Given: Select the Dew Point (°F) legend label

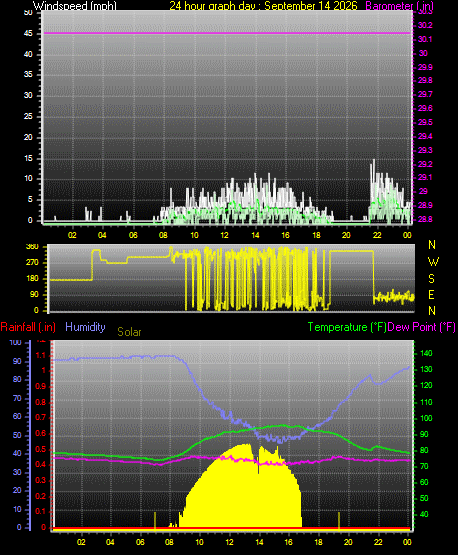Looking at the screenshot, I should coord(422,327).
